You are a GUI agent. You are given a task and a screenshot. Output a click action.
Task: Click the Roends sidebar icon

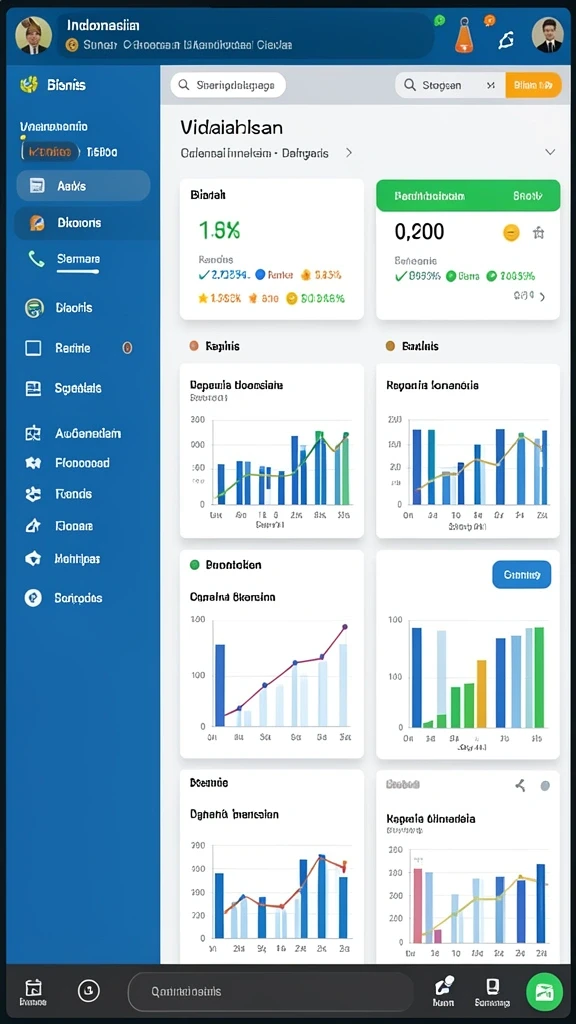click(33, 494)
